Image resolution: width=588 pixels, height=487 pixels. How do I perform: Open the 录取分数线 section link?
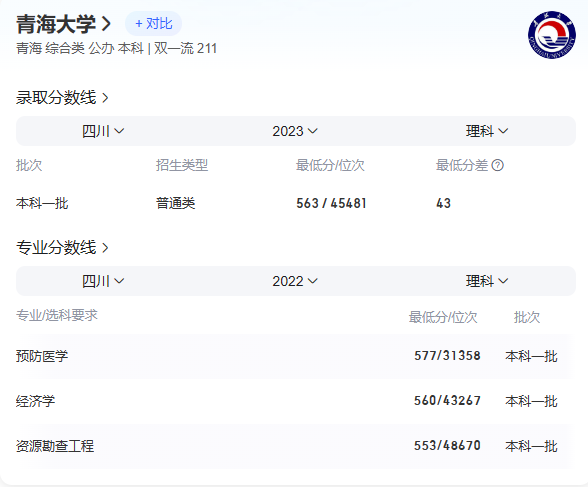click(x=62, y=97)
